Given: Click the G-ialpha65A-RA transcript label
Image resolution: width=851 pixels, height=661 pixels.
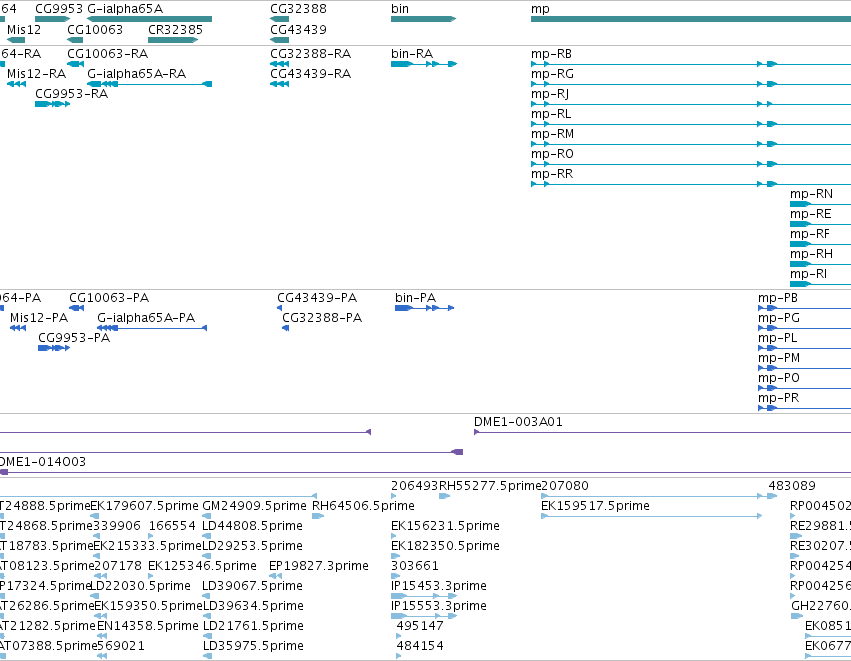Looking at the screenshot, I should tap(137, 74).
